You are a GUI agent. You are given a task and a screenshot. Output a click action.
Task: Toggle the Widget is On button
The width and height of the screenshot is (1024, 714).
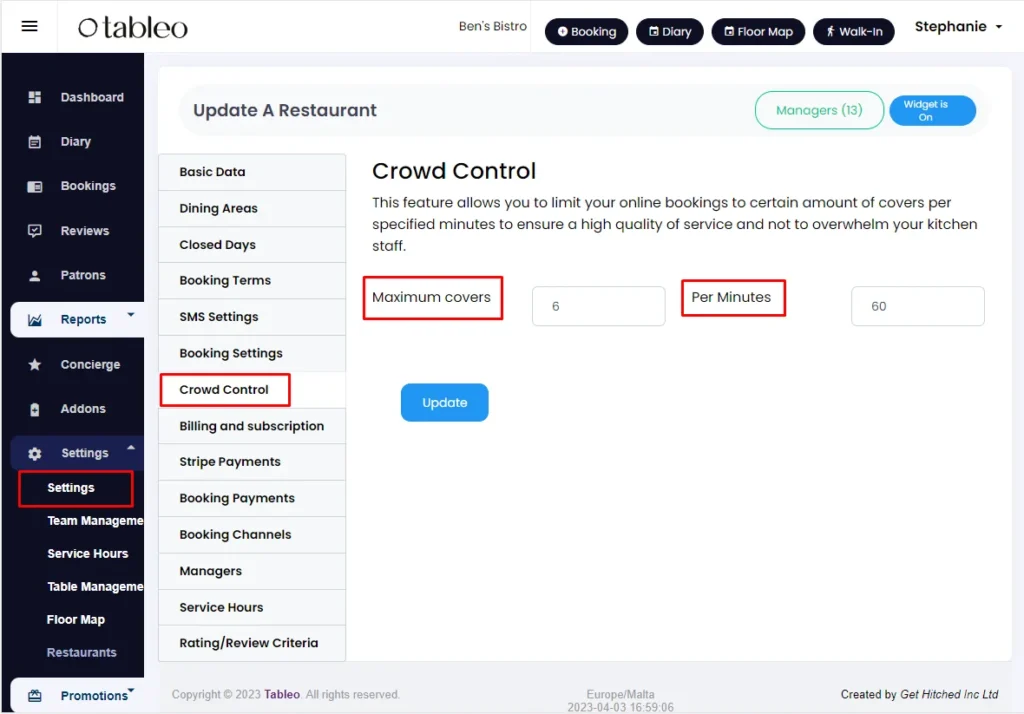[932, 110]
